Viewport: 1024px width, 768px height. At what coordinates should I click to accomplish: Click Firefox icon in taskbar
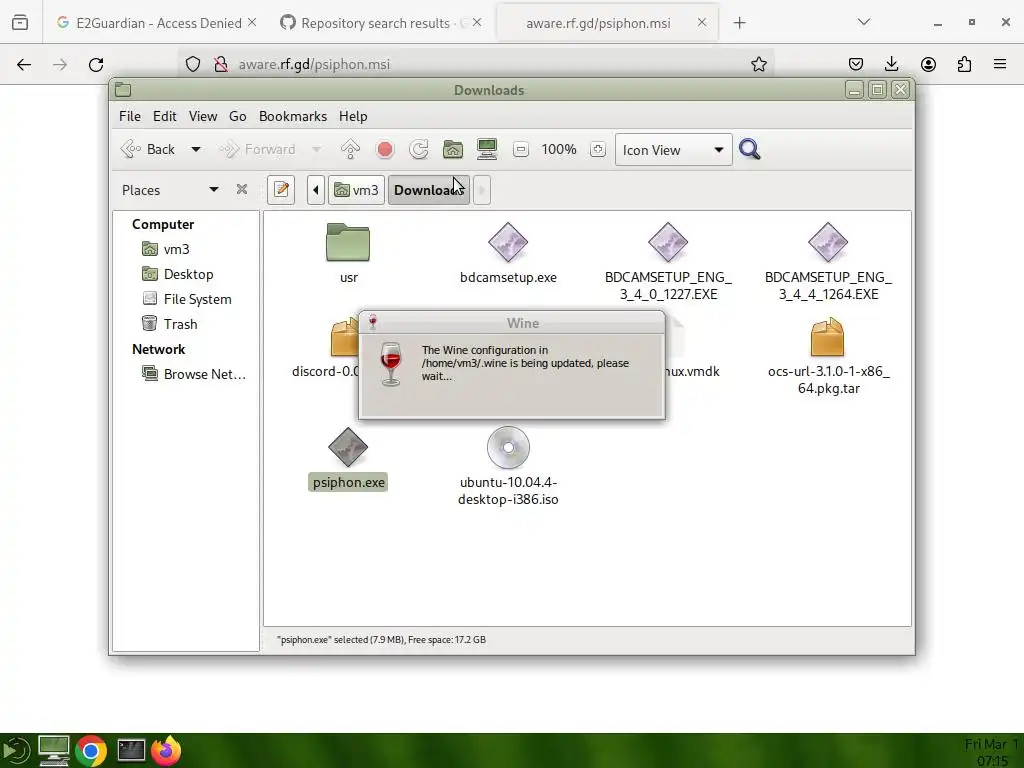click(166, 750)
